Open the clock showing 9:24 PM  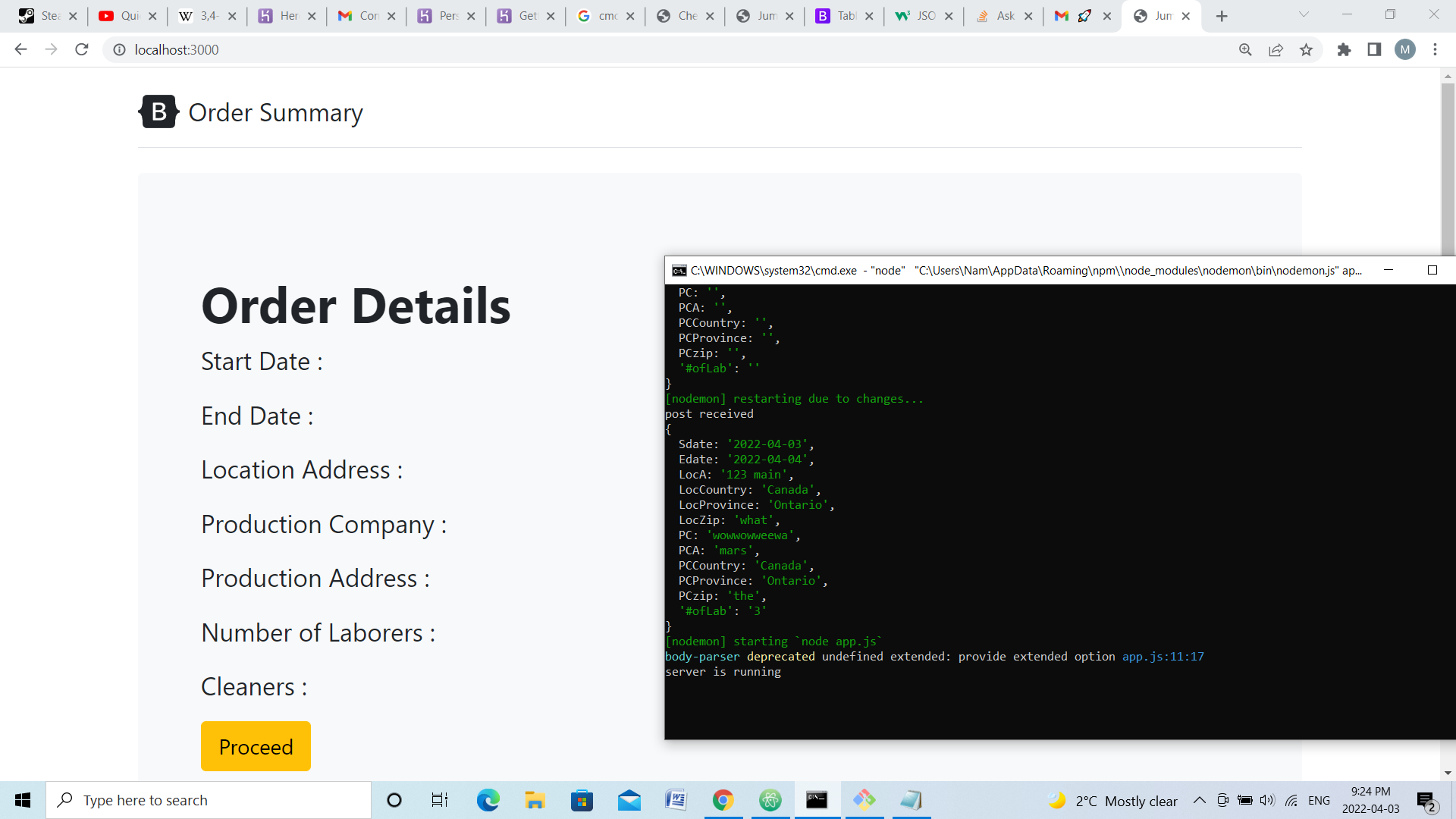[1370, 800]
